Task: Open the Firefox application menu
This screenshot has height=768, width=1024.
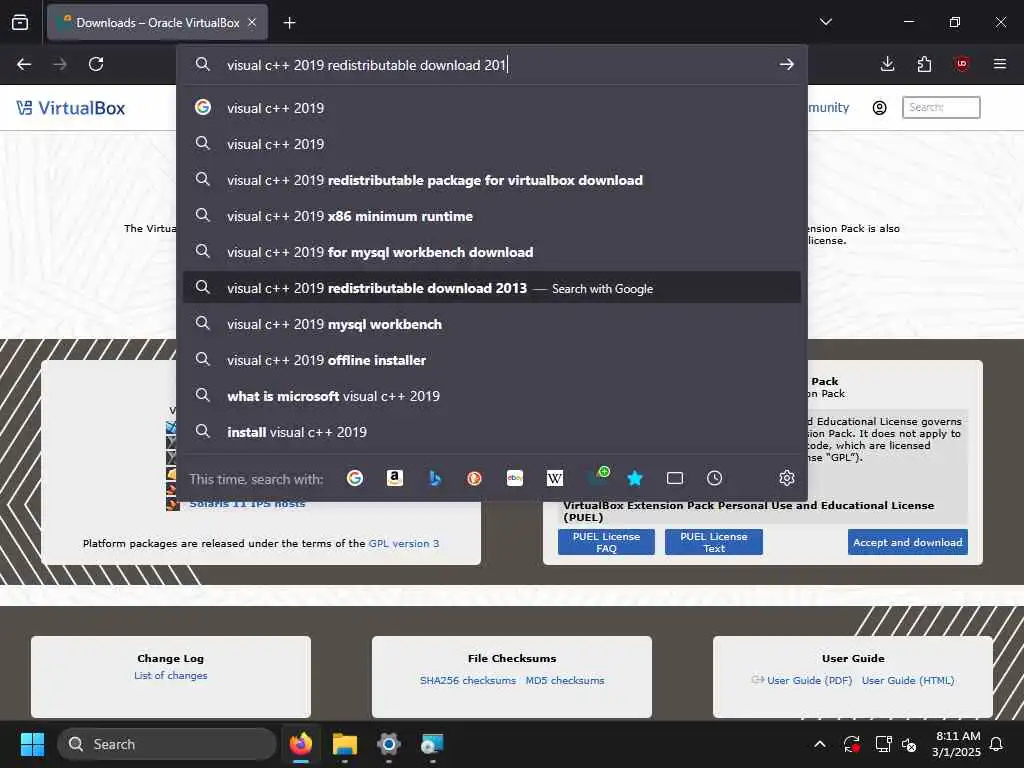Action: pos(999,64)
